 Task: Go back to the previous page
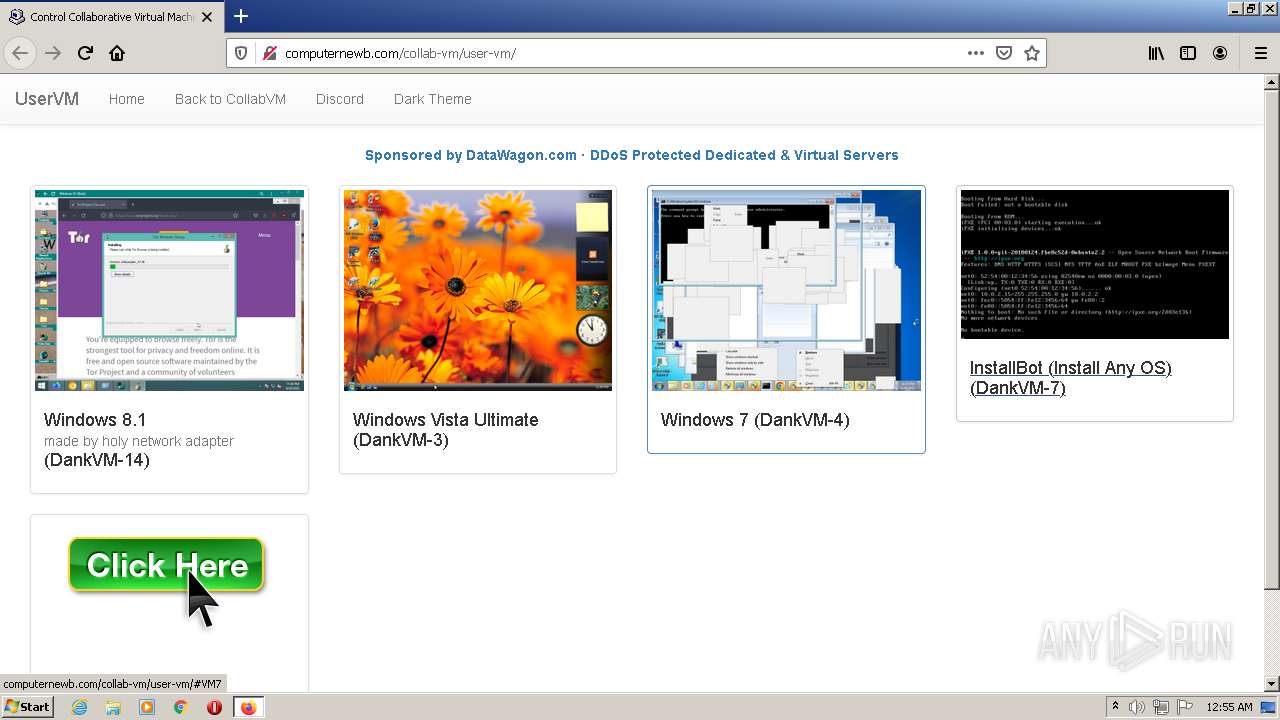click(x=20, y=53)
